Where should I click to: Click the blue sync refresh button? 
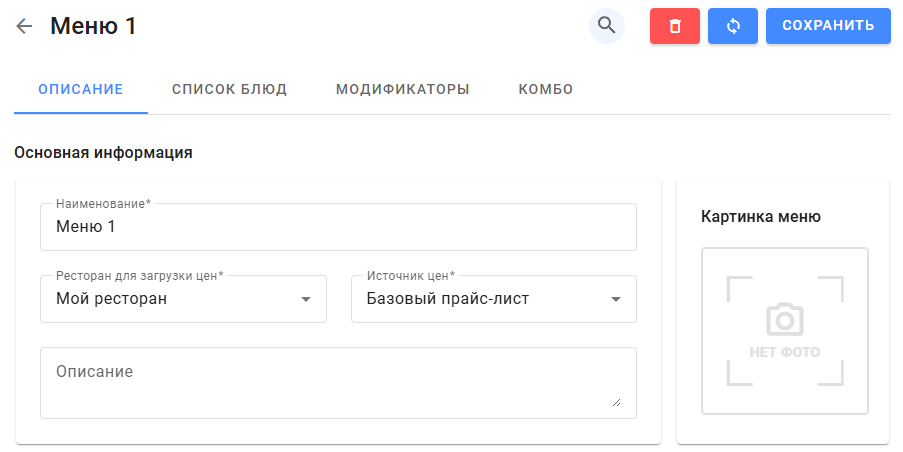[732, 26]
